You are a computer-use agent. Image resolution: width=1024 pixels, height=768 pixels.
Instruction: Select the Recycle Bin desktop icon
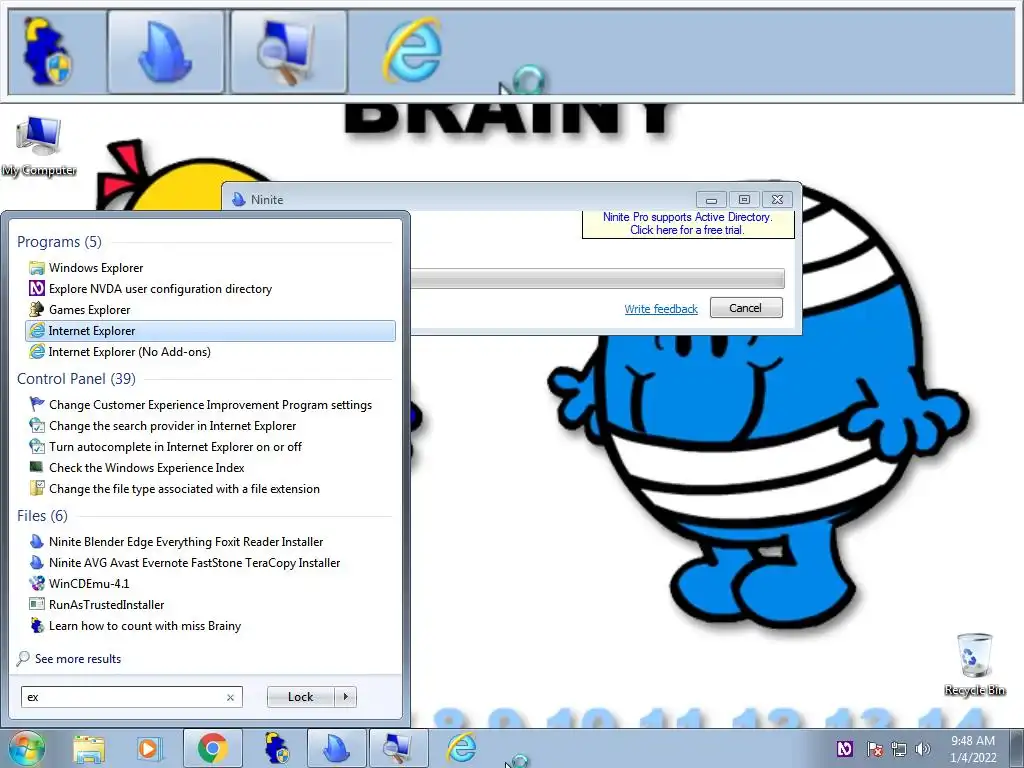pyautogui.click(x=975, y=664)
